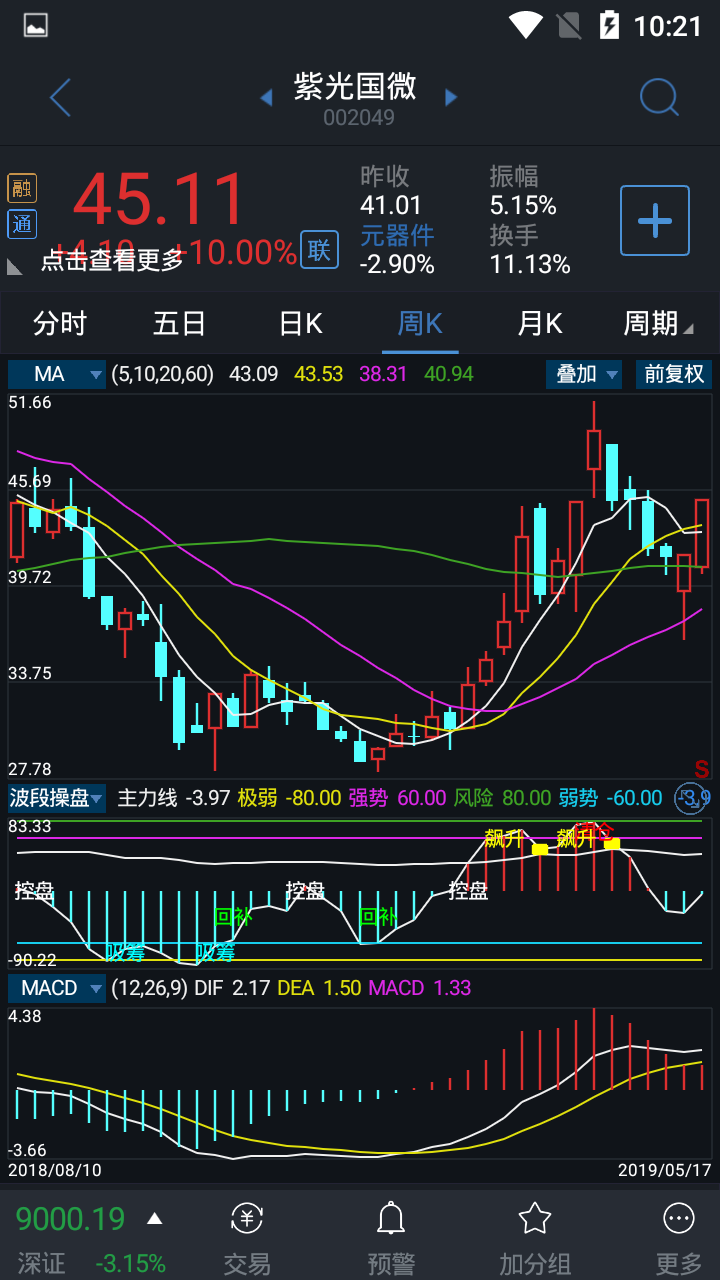The height and width of the screenshot is (1280, 720).
Task: Select the 周K tab
Action: tap(420, 323)
